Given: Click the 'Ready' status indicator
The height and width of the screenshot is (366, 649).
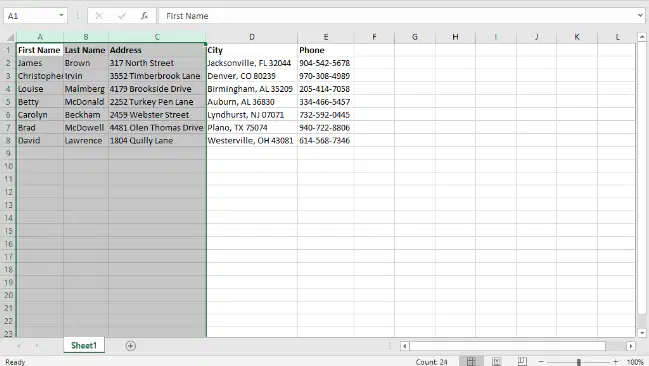Looking at the screenshot, I should [15, 362].
